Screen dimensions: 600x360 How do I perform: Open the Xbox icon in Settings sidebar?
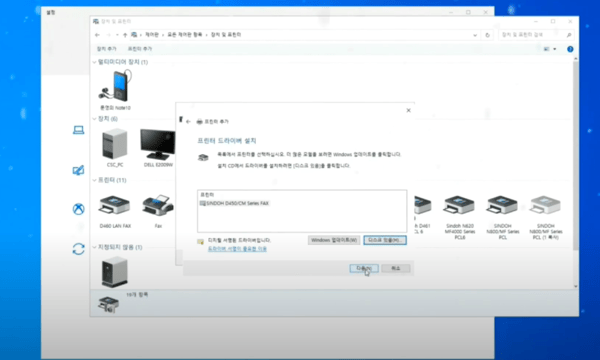point(78,209)
